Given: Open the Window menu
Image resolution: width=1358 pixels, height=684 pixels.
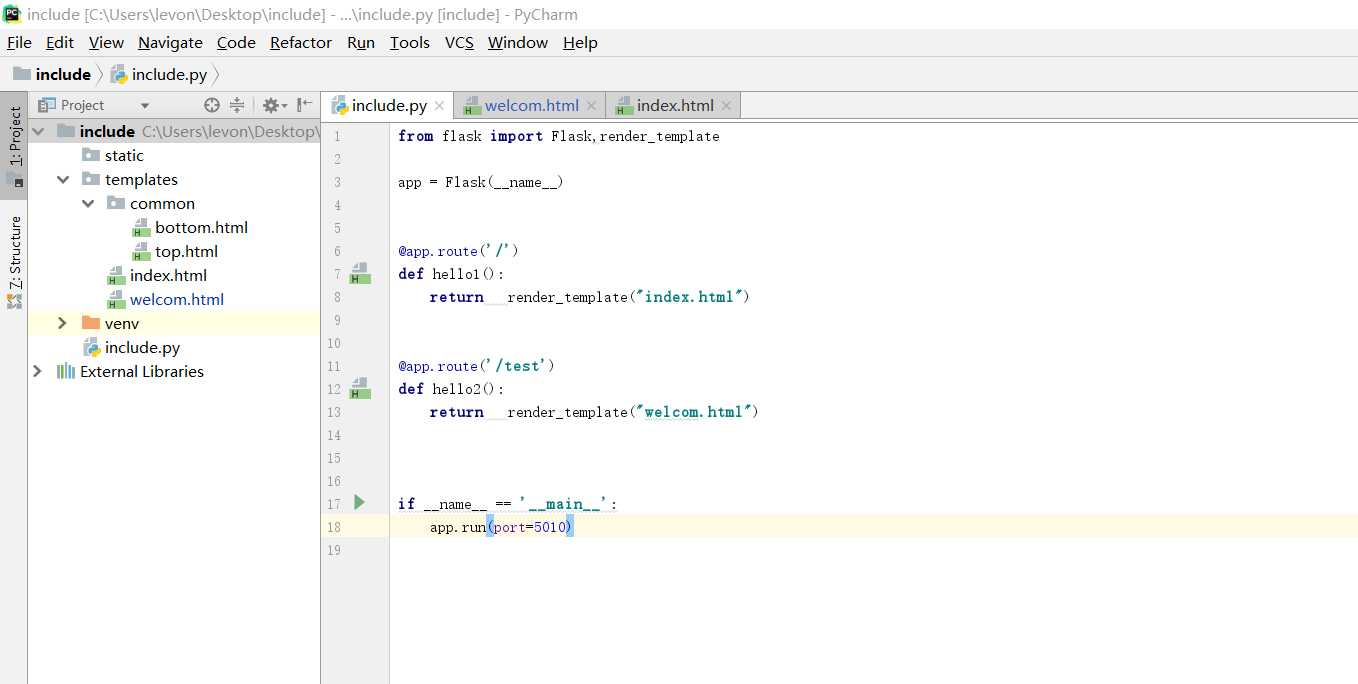Looking at the screenshot, I should [x=518, y=42].
